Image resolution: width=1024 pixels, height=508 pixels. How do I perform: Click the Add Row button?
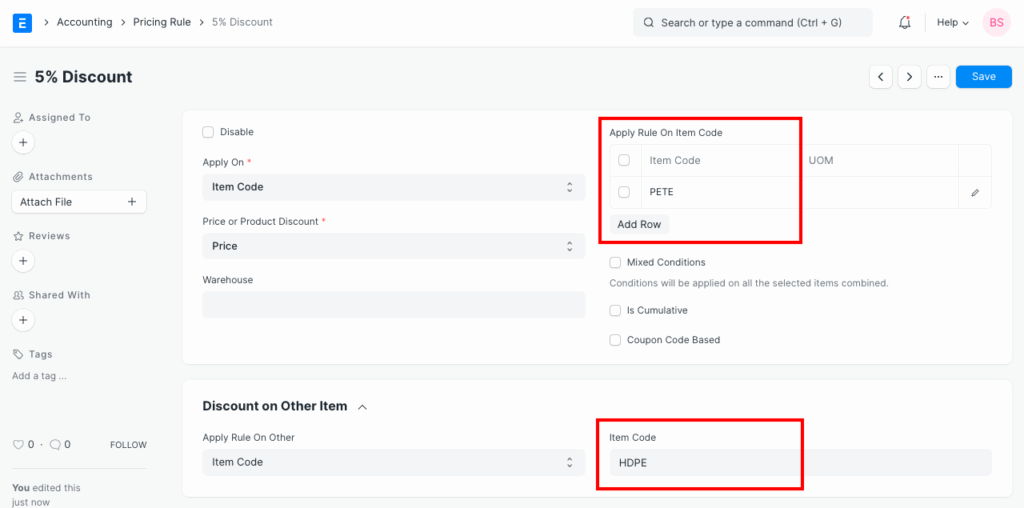click(639, 225)
